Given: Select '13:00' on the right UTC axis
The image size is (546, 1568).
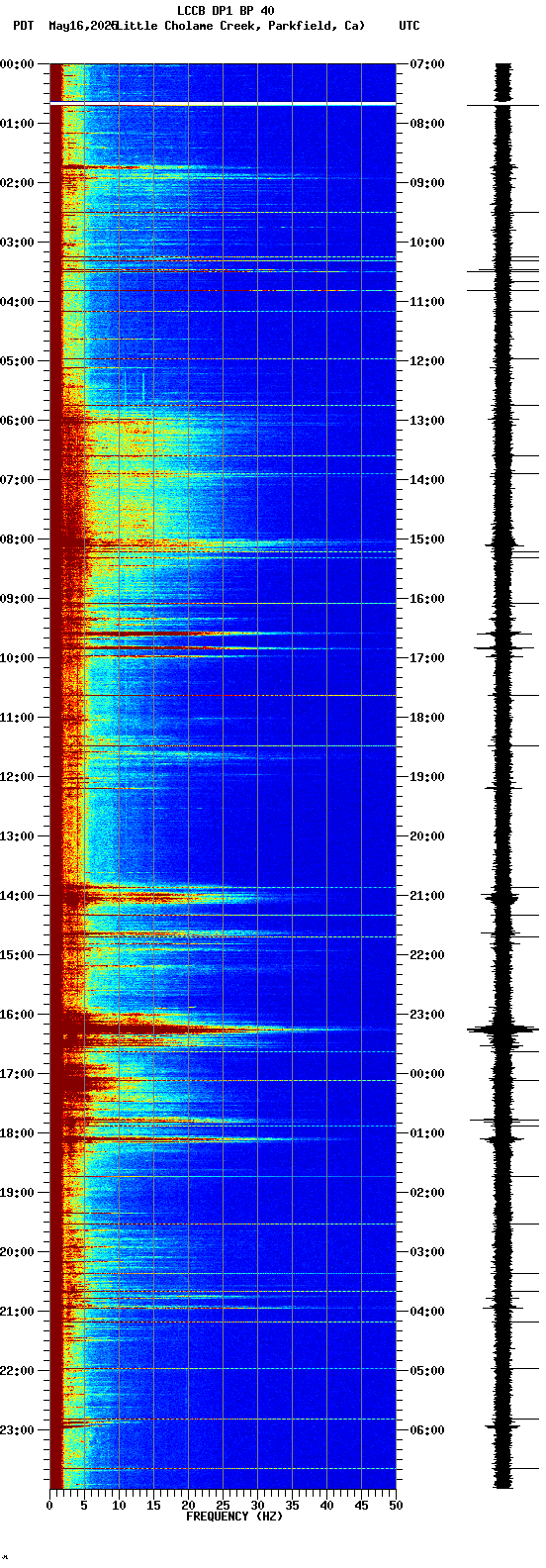Looking at the screenshot, I should 426,421.
